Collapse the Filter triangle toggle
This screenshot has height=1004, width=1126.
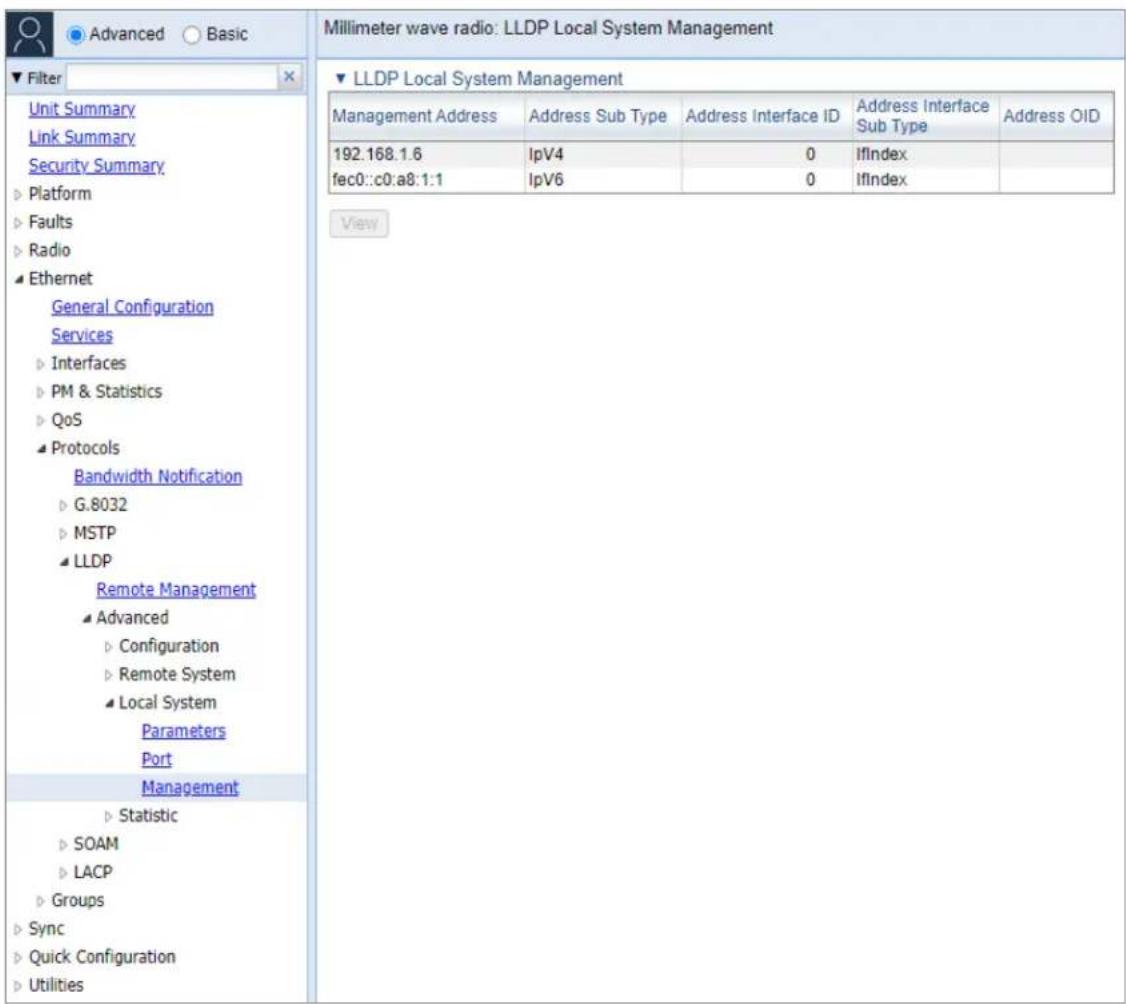click(17, 78)
